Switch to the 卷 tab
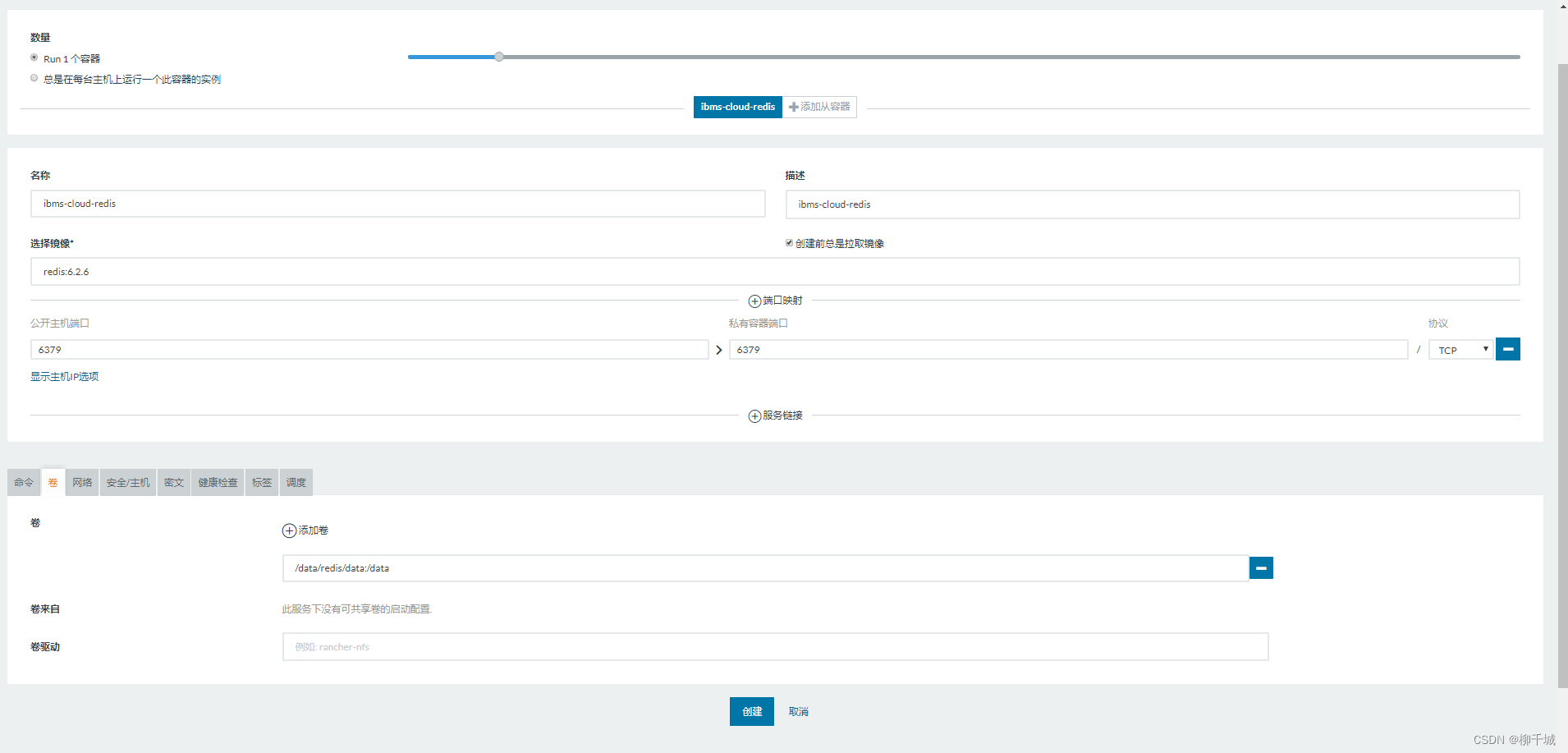Screen dimensions: 1568x753 click(53, 483)
